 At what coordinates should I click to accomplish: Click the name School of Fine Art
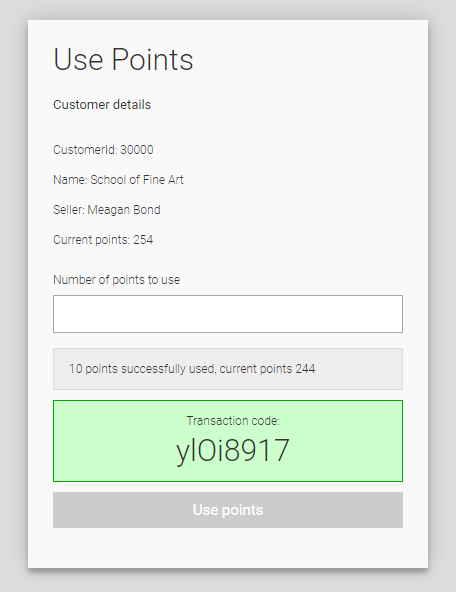(x=137, y=180)
